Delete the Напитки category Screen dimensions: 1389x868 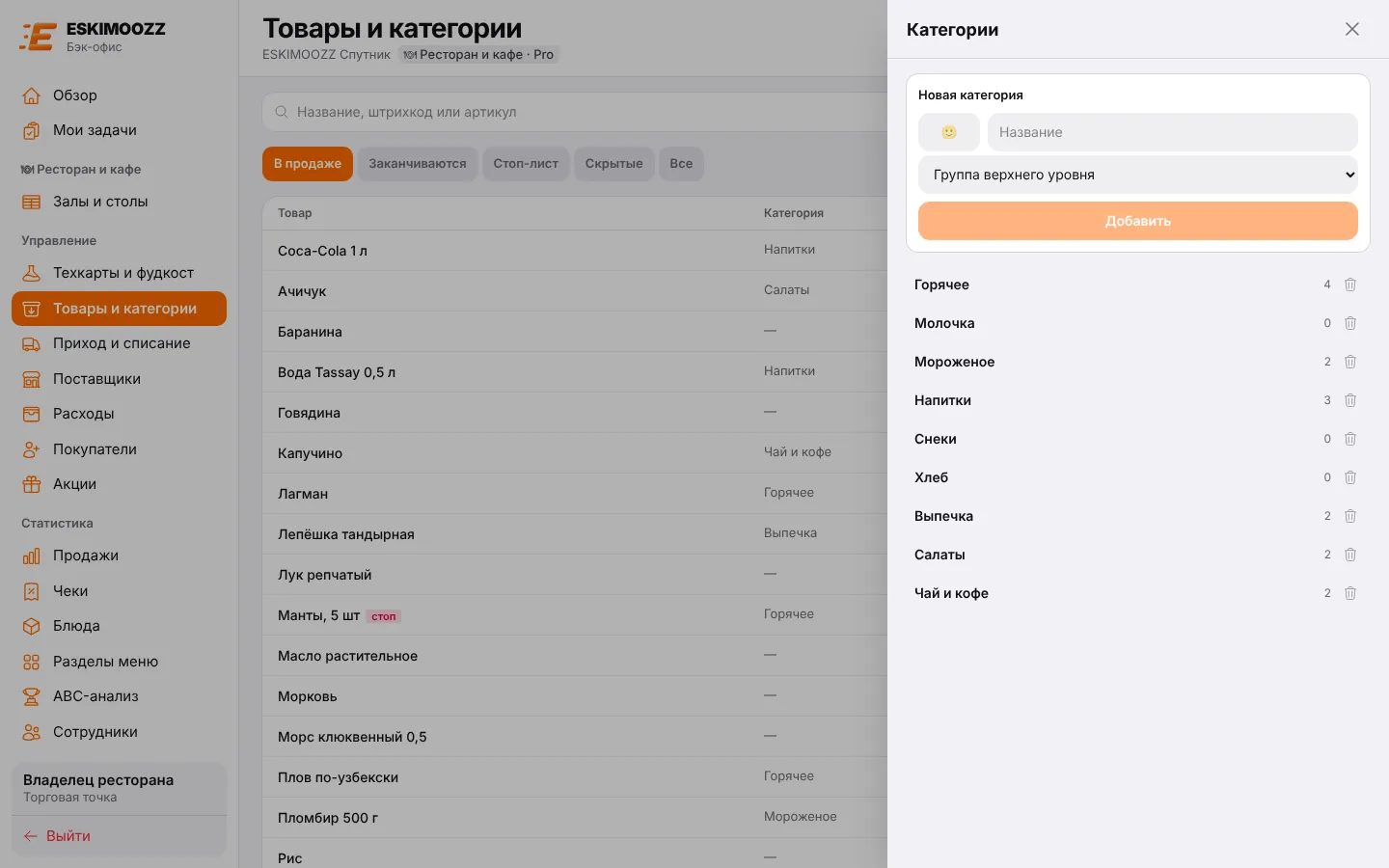(x=1350, y=400)
